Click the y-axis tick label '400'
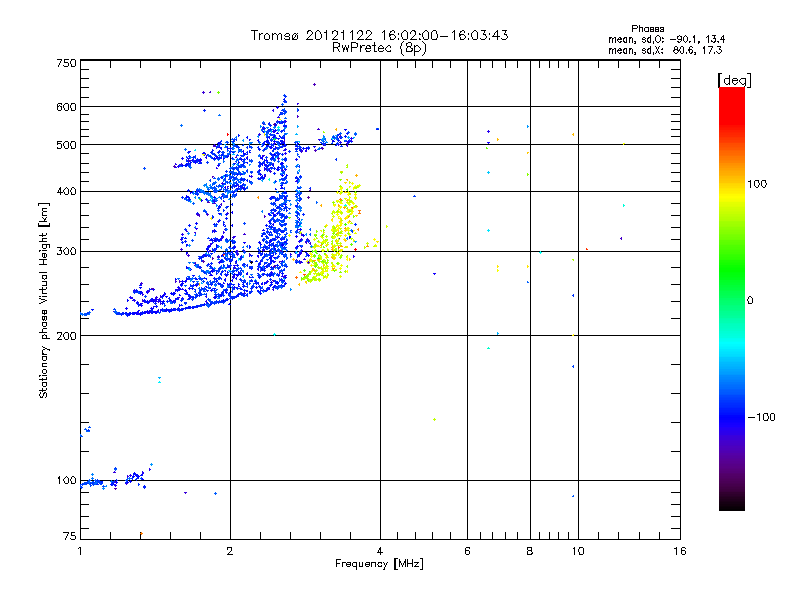Image resolution: width=800 pixels, height=600 pixels. 66,192
